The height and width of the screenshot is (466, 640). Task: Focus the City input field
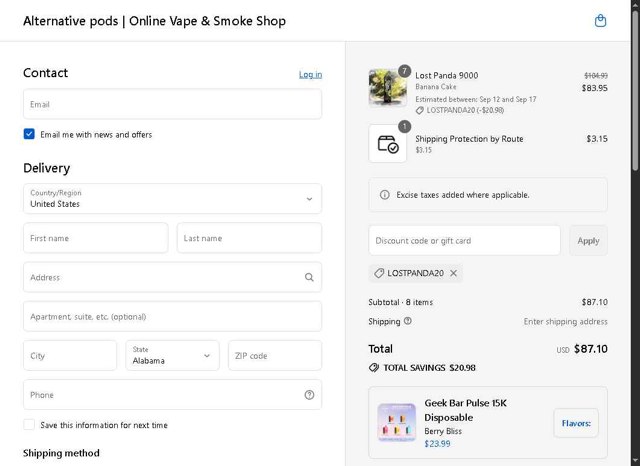click(70, 355)
